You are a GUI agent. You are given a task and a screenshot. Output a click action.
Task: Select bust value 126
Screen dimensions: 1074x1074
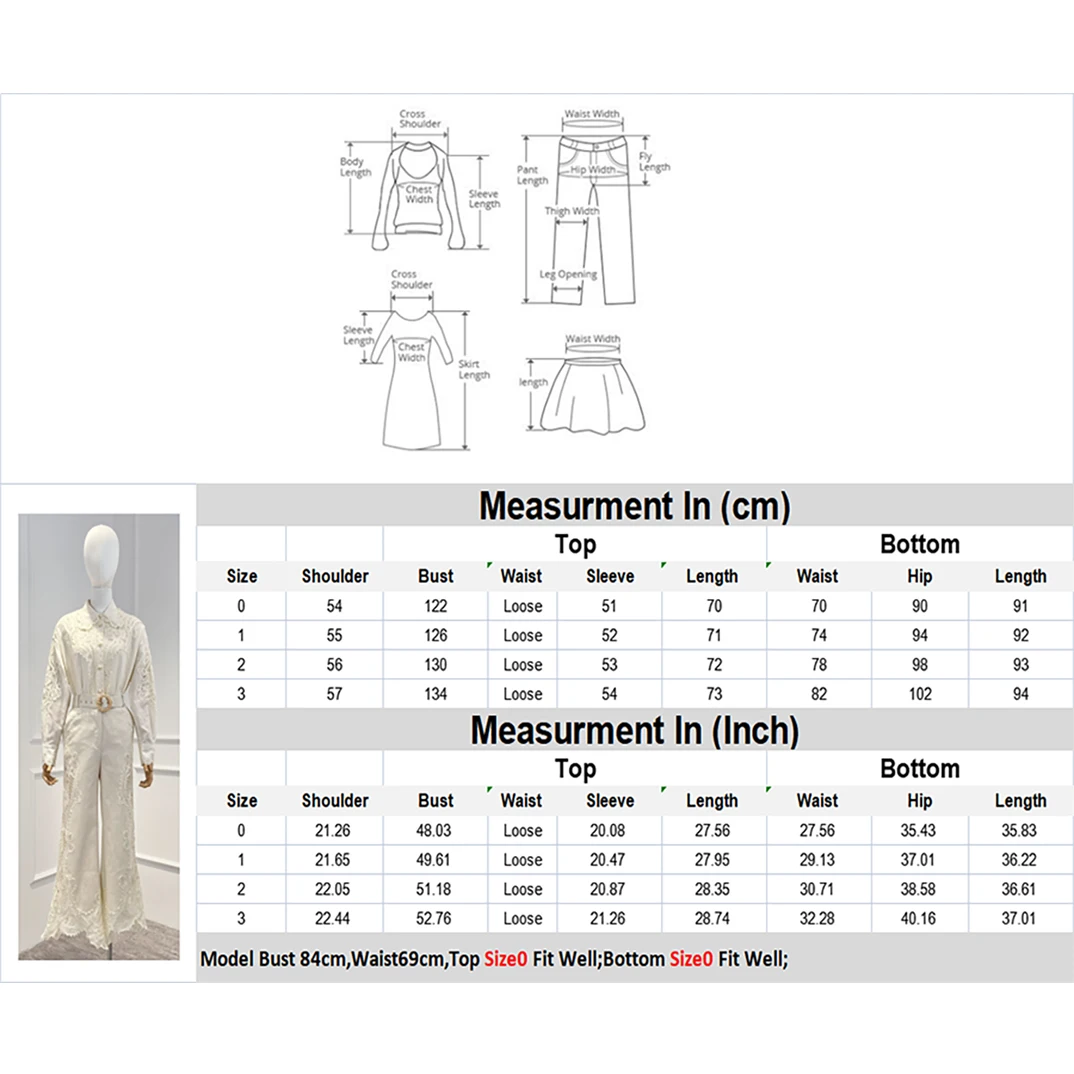436,636
